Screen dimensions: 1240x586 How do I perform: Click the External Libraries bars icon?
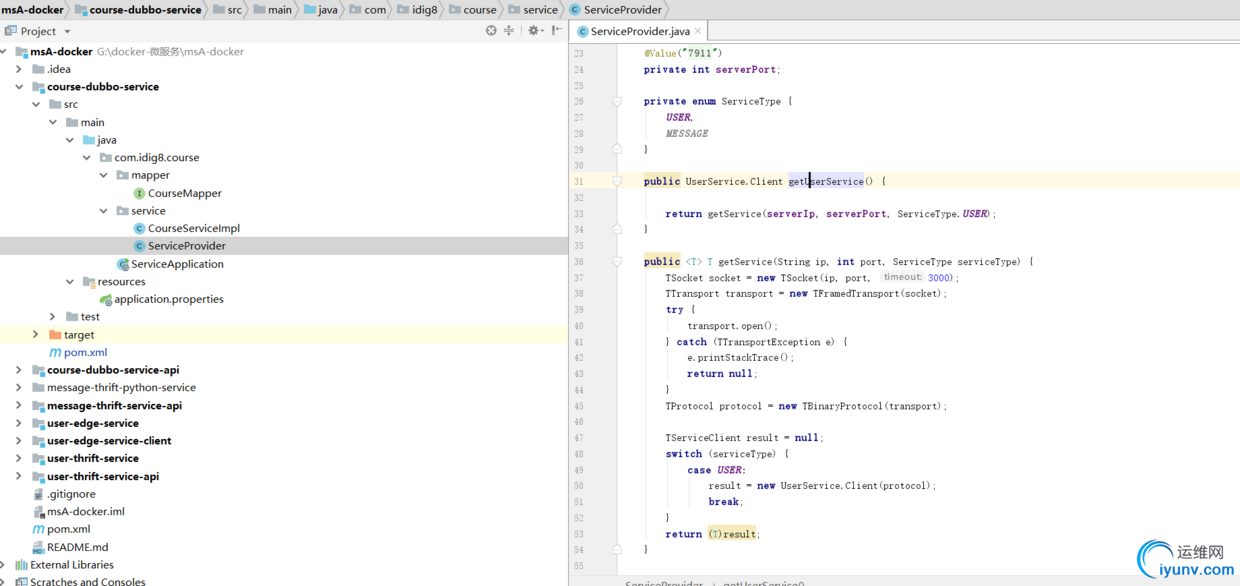tap(21, 565)
